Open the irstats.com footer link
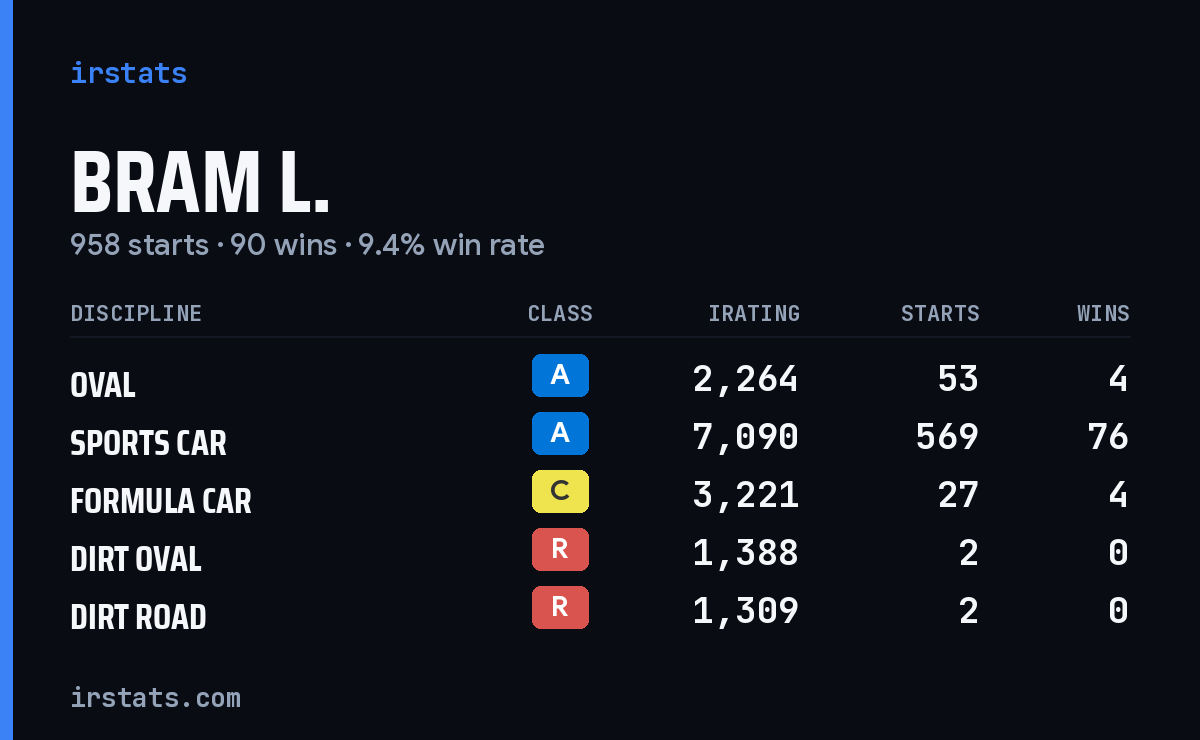This screenshot has width=1200, height=740. [x=155, y=697]
